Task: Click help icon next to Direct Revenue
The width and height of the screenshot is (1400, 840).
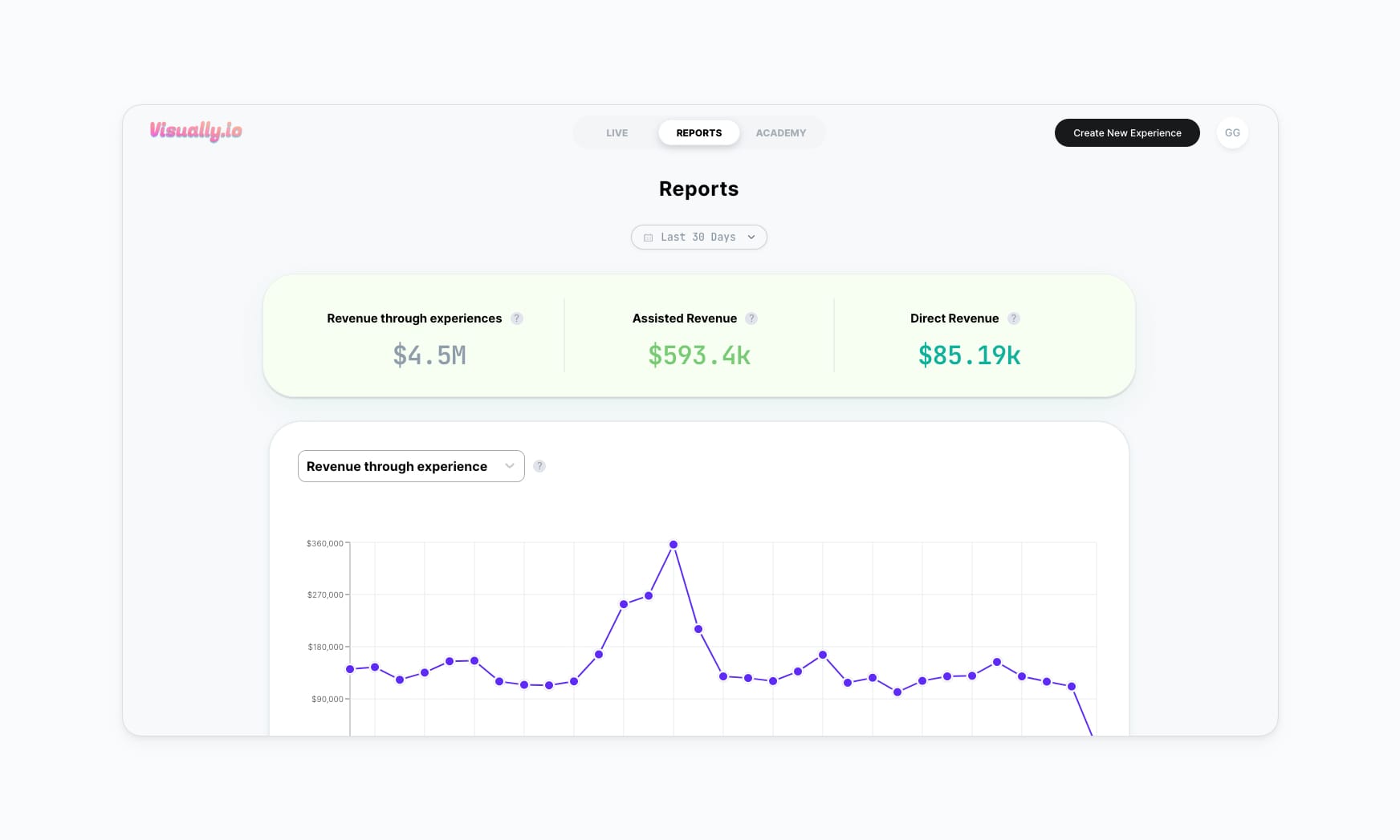Action: (1014, 319)
